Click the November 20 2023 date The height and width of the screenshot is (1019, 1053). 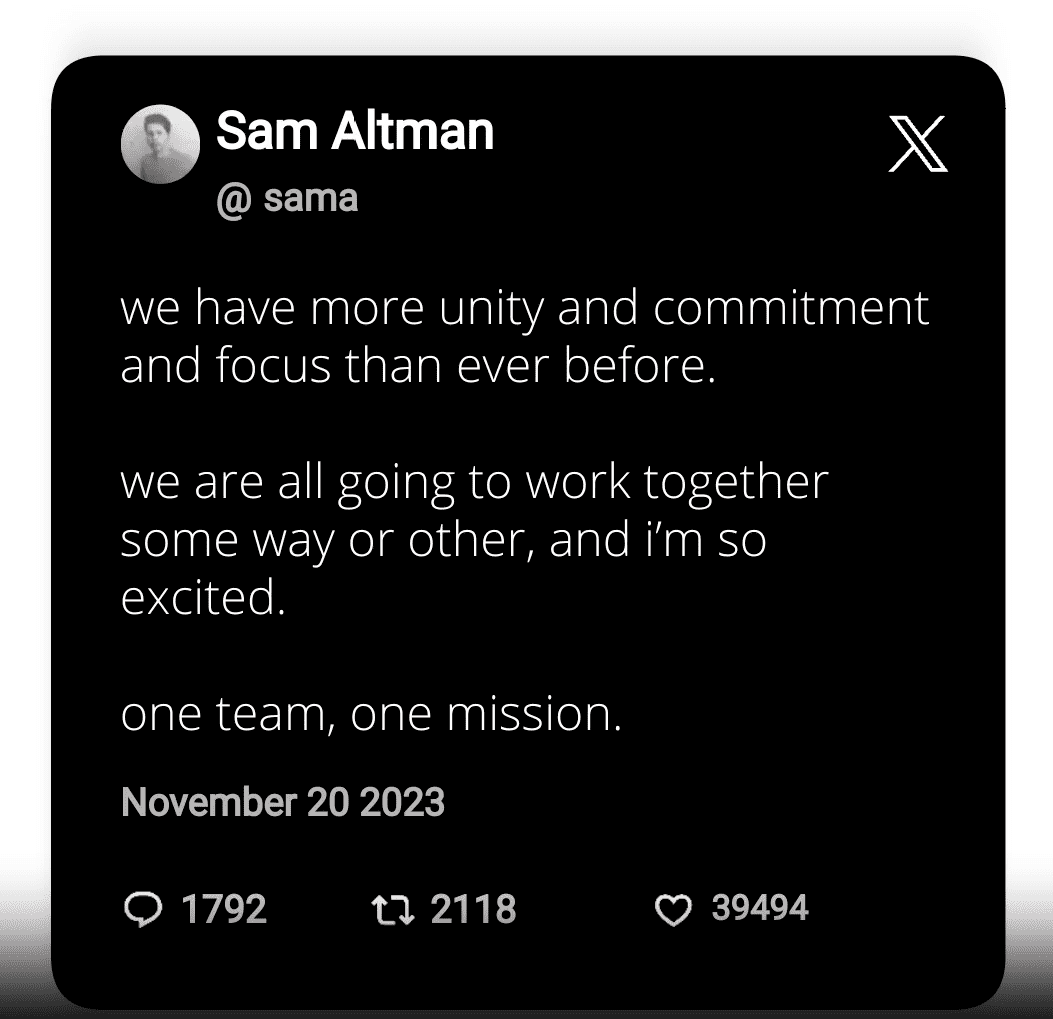(x=283, y=803)
